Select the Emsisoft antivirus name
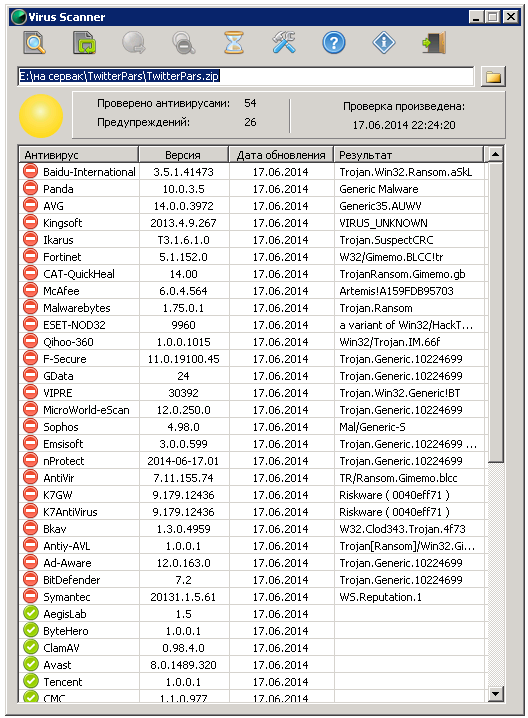The image size is (528, 718). tap(63, 444)
